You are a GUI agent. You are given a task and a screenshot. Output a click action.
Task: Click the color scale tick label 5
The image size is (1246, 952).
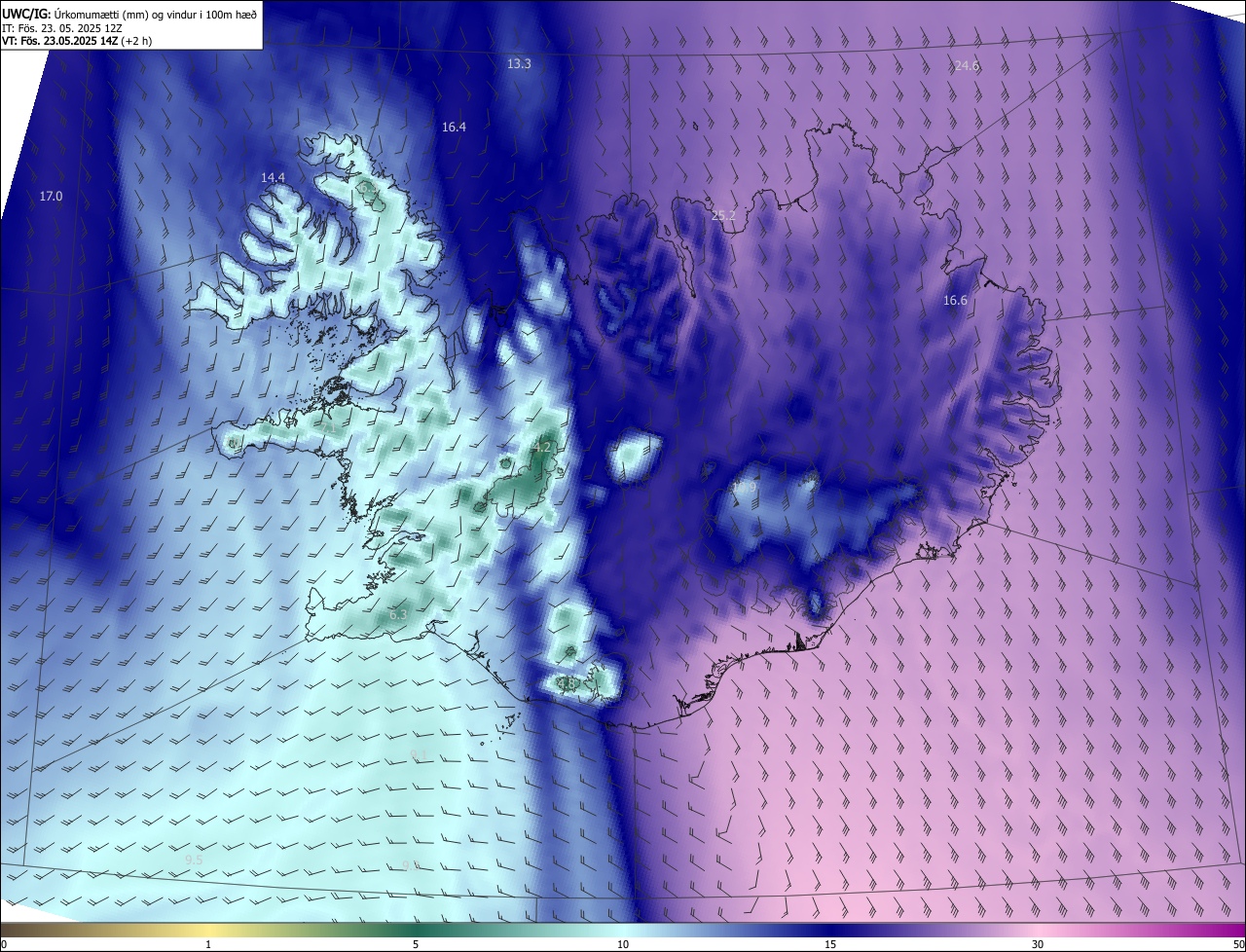pyautogui.click(x=416, y=945)
